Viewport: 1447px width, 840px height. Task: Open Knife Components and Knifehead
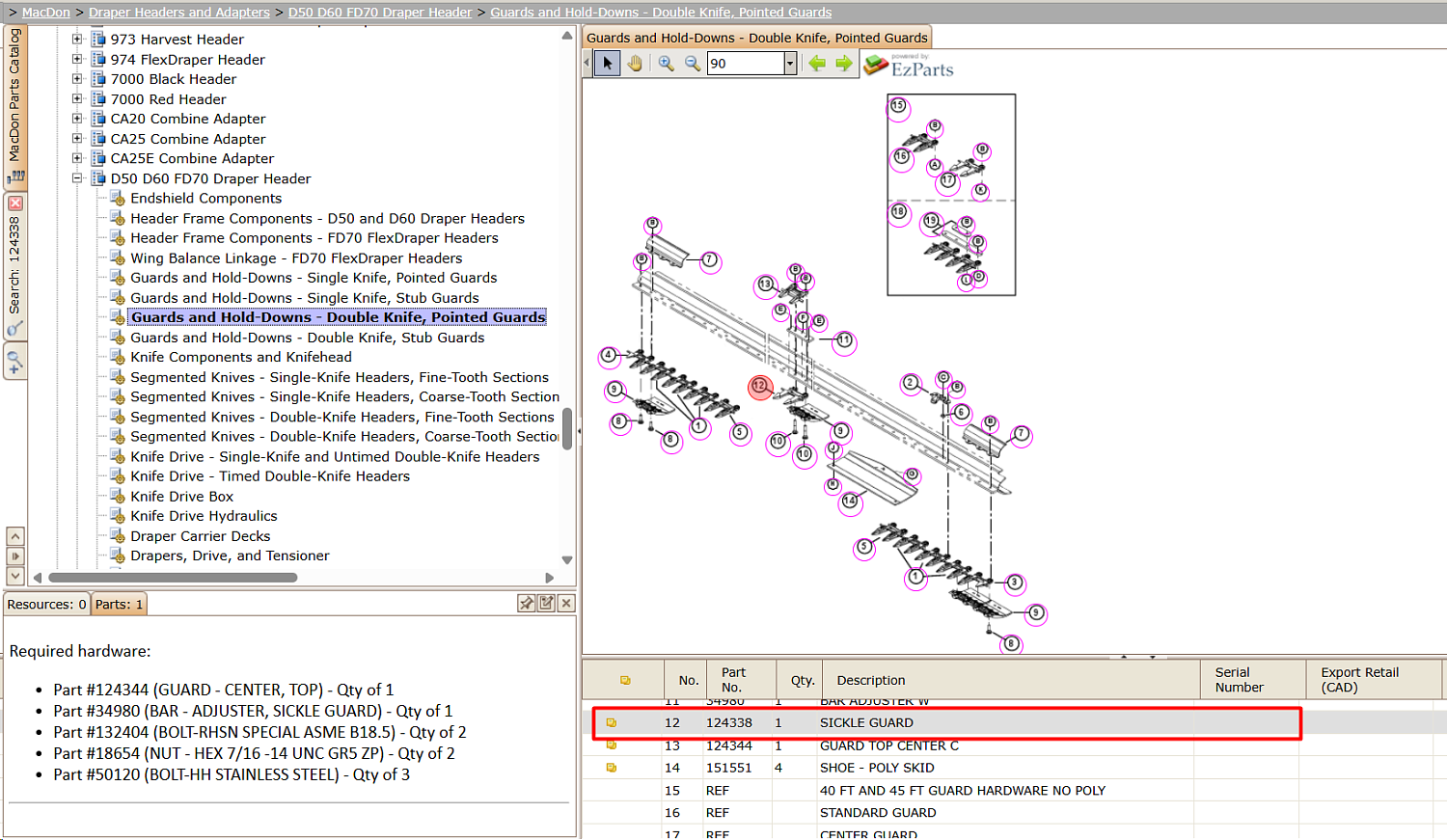pyautogui.click(x=241, y=357)
